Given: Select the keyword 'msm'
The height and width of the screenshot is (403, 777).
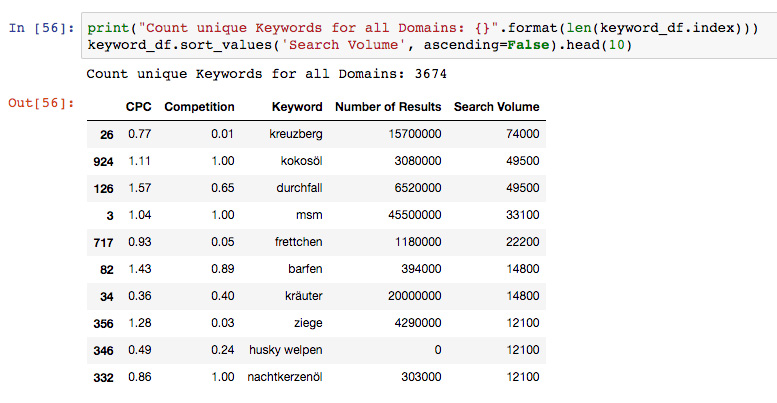Looking at the screenshot, I should 309,215.
